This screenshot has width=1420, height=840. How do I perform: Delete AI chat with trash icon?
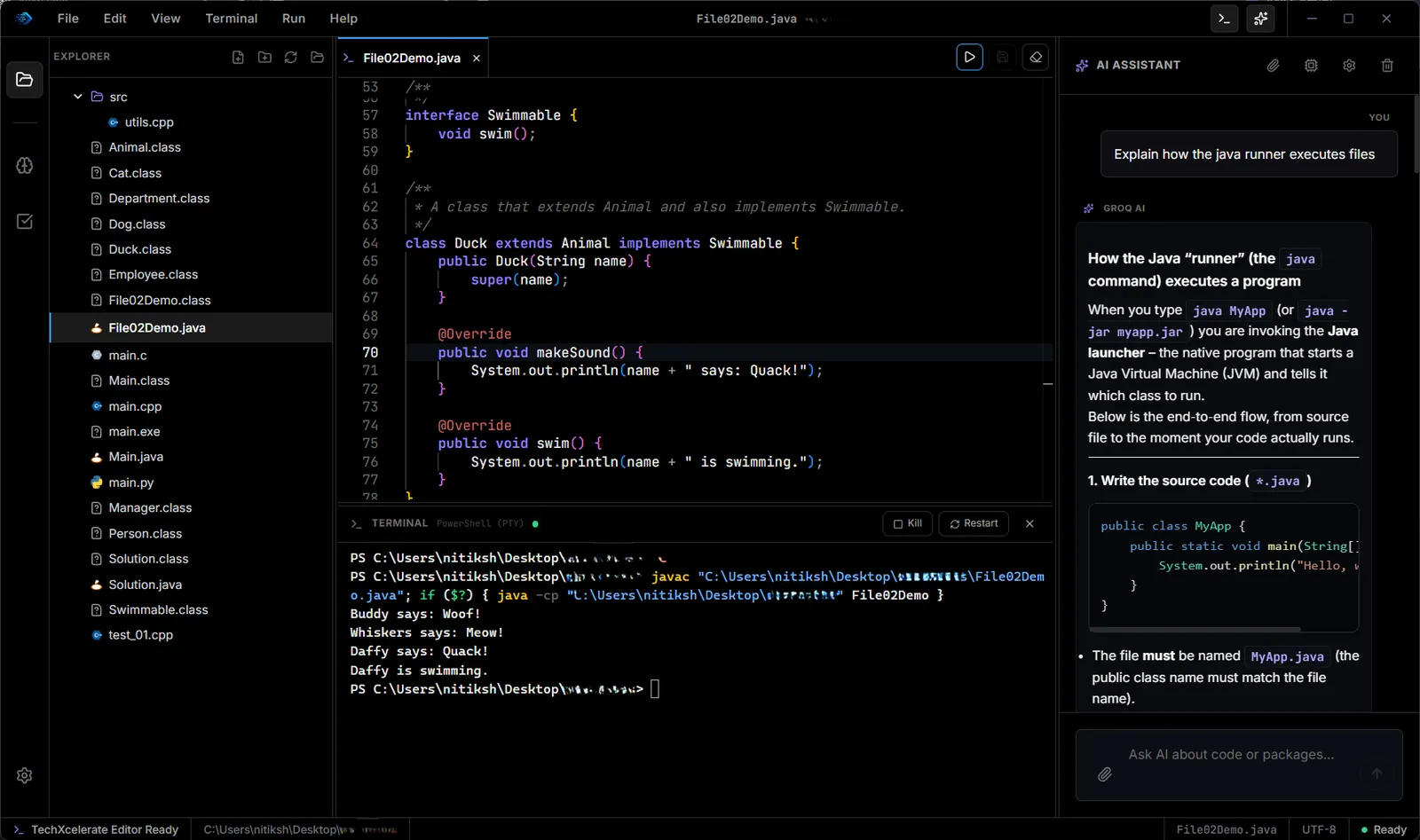click(x=1387, y=65)
